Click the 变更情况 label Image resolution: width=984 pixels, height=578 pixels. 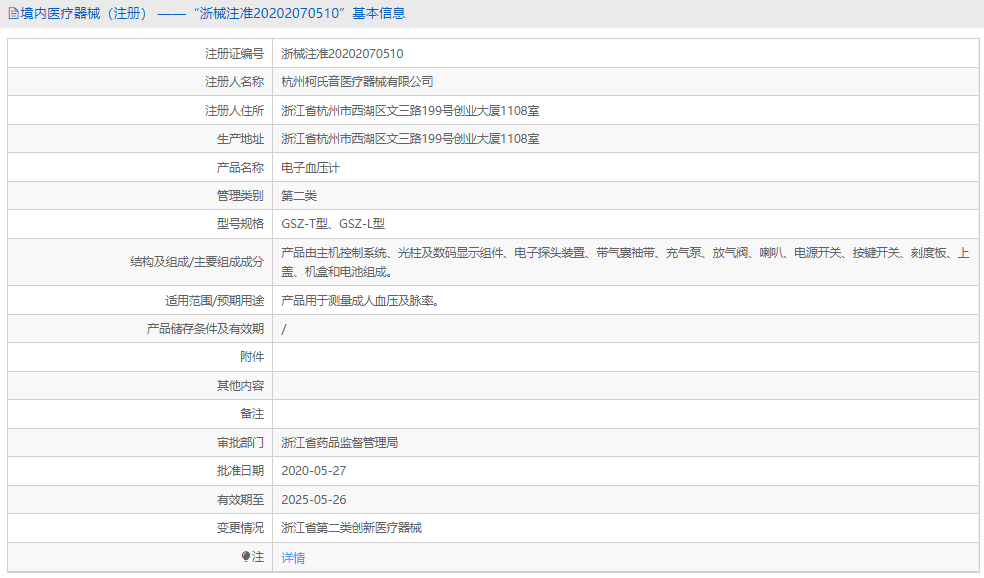[240, 528]
